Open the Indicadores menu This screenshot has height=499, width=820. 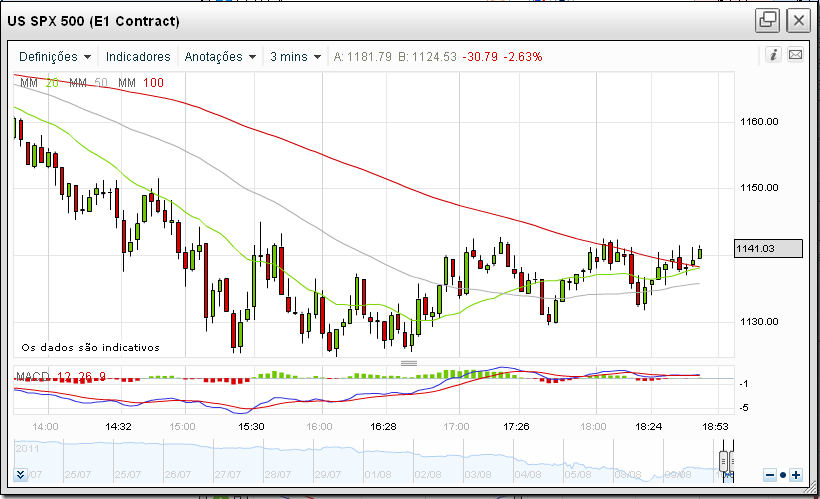point(138,56)
